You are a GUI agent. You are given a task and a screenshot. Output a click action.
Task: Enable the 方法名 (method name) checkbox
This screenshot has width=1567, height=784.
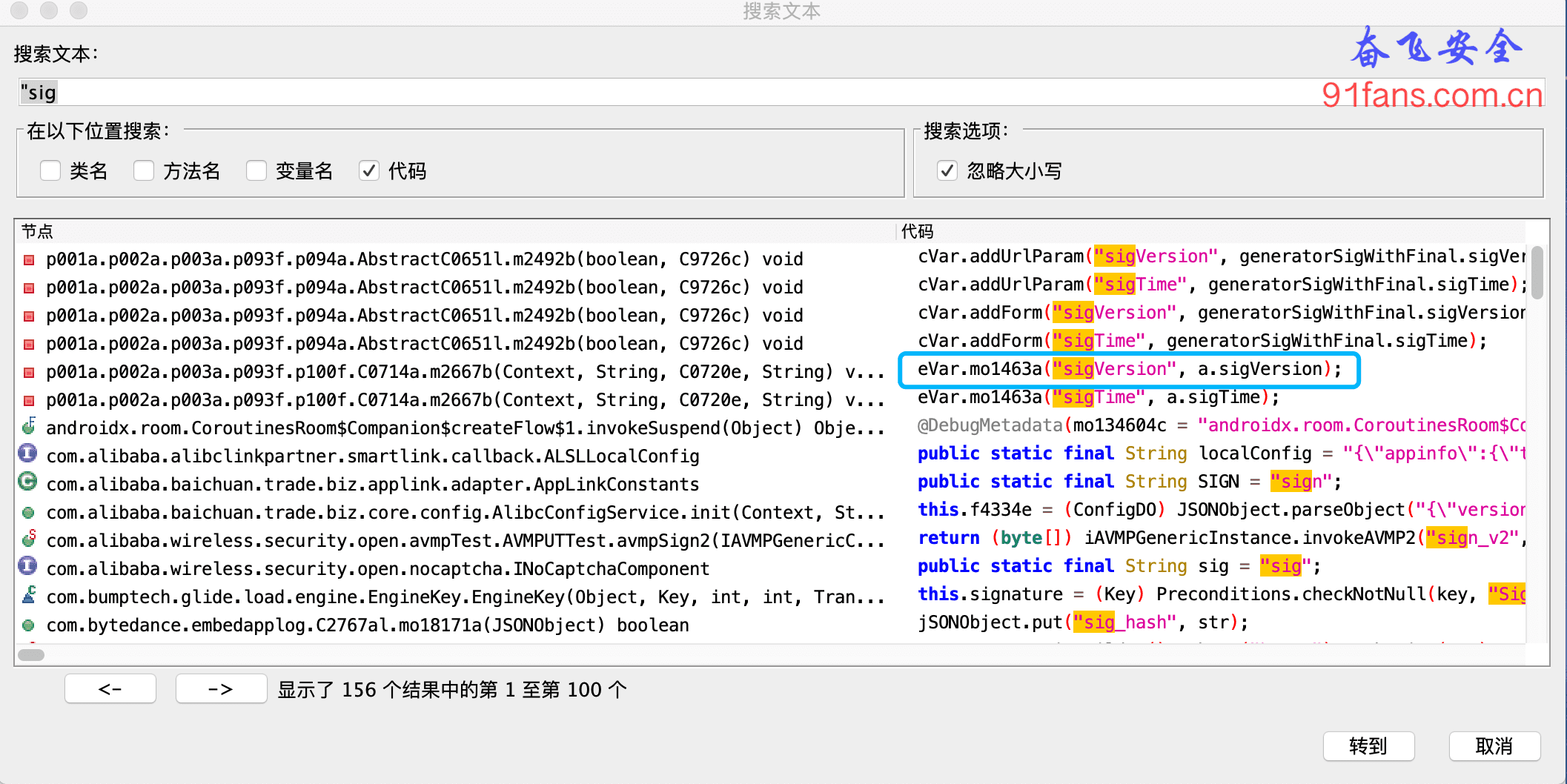[x=144, y=171]
